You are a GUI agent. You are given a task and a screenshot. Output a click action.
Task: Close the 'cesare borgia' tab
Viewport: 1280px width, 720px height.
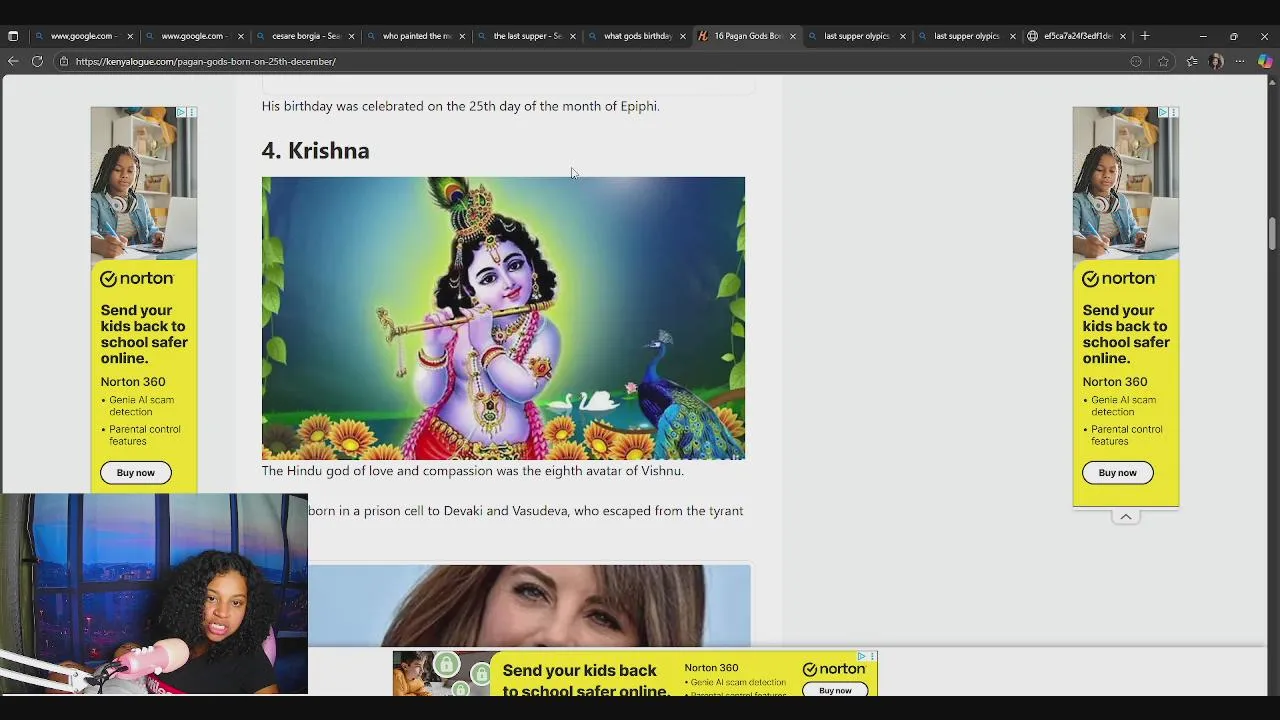[351, 36]
